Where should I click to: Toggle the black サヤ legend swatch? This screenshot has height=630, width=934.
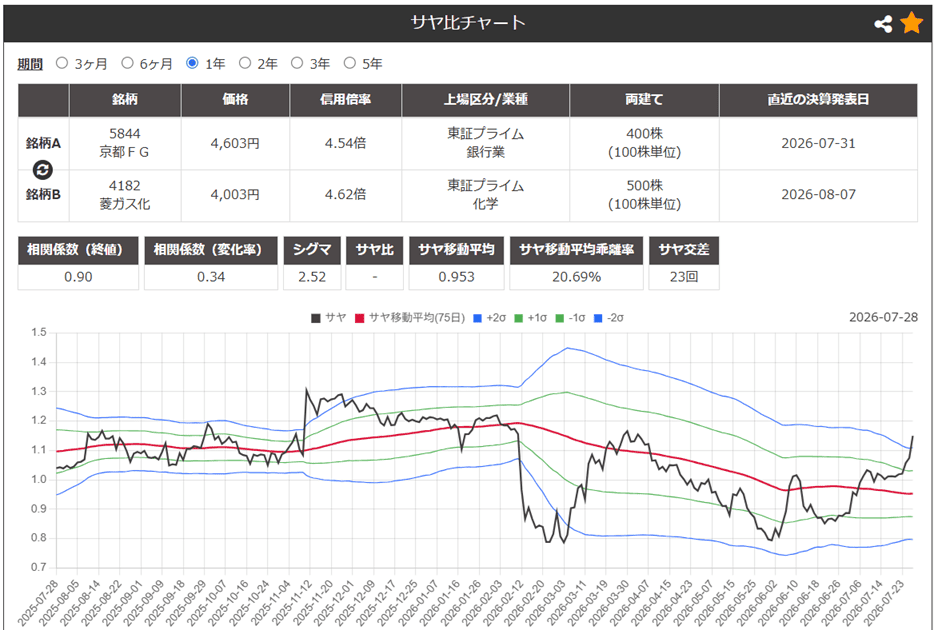click(x=316, y=318)
